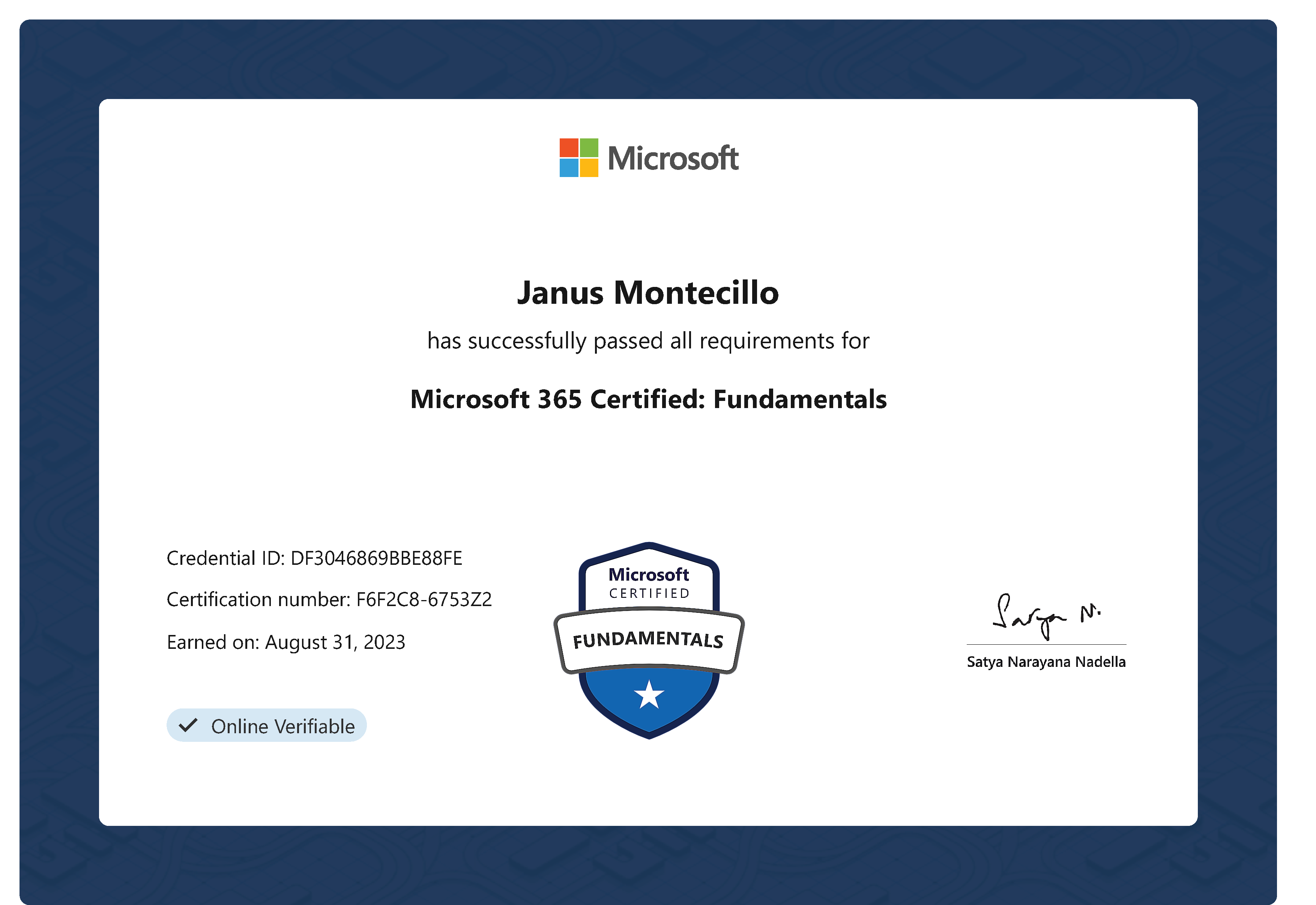Click the white star on badge
Viewport: 1316px width, 905px height.
pos(648,695)
